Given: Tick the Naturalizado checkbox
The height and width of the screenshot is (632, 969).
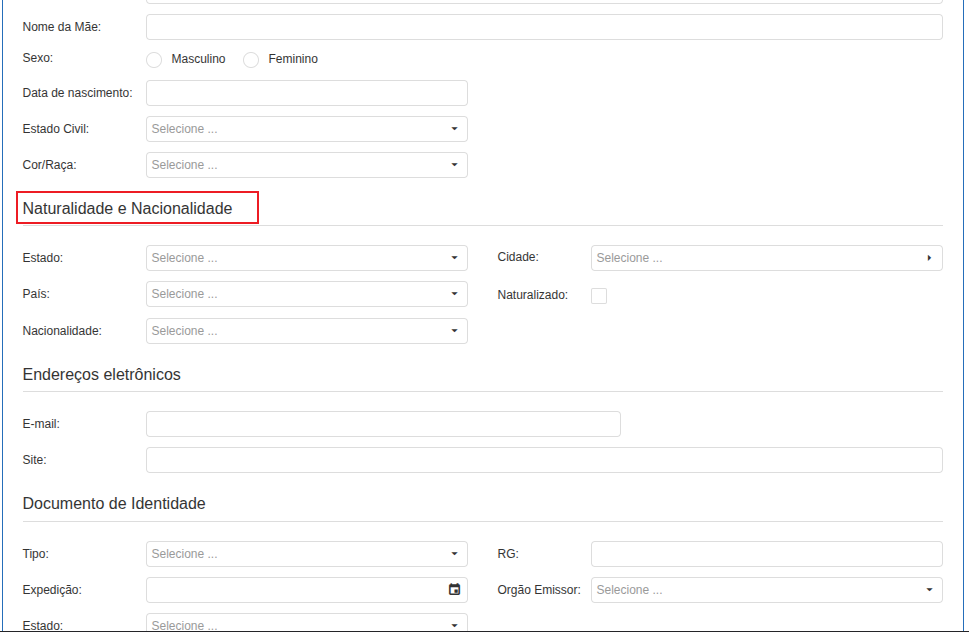Looking at the screenshot, I should pyautogui.click(x=599, y=296).
